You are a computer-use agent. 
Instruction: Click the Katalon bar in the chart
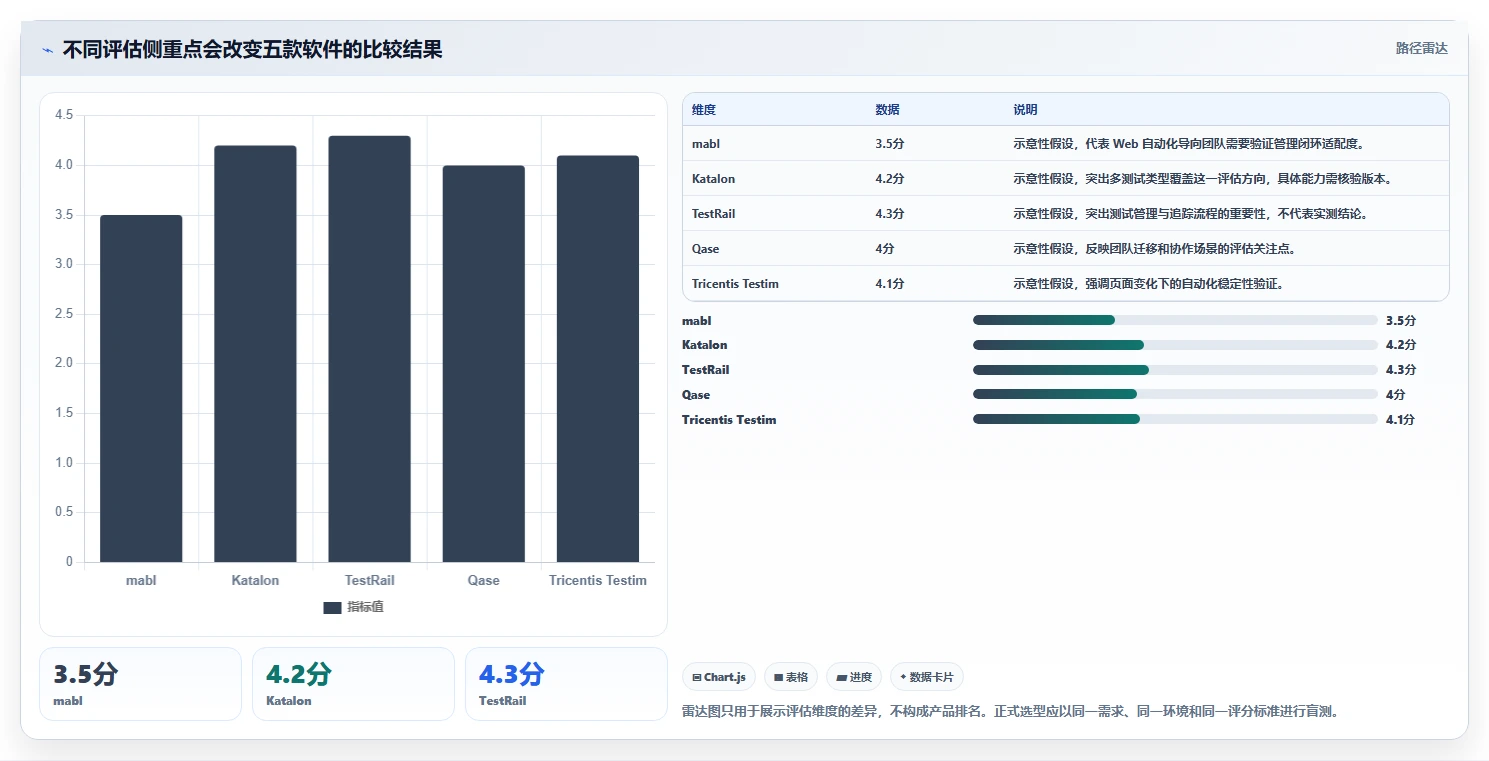click(255, 354)
